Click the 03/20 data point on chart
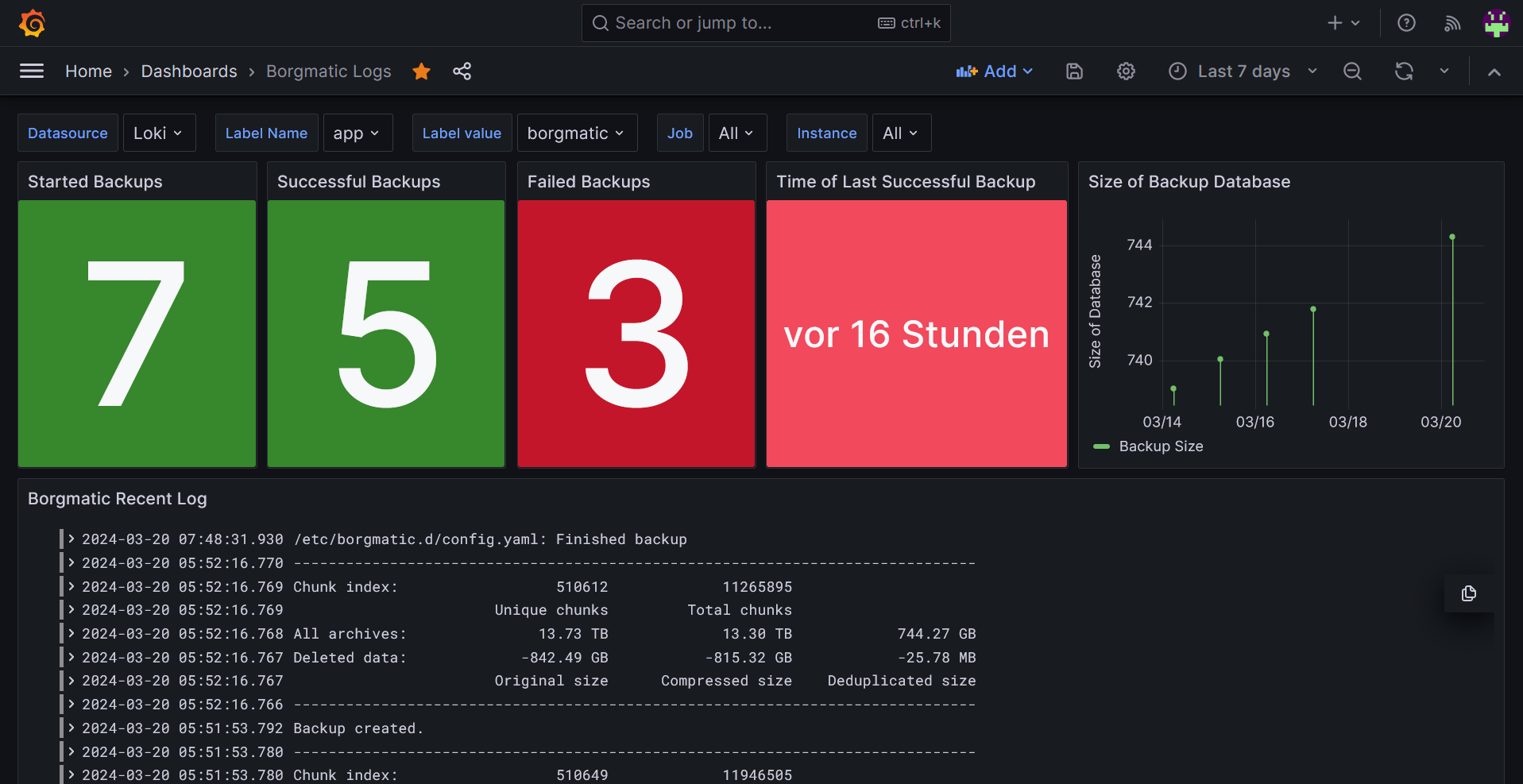The height and width of the screenshot is (784, 1523). [x=1452, y=237]
